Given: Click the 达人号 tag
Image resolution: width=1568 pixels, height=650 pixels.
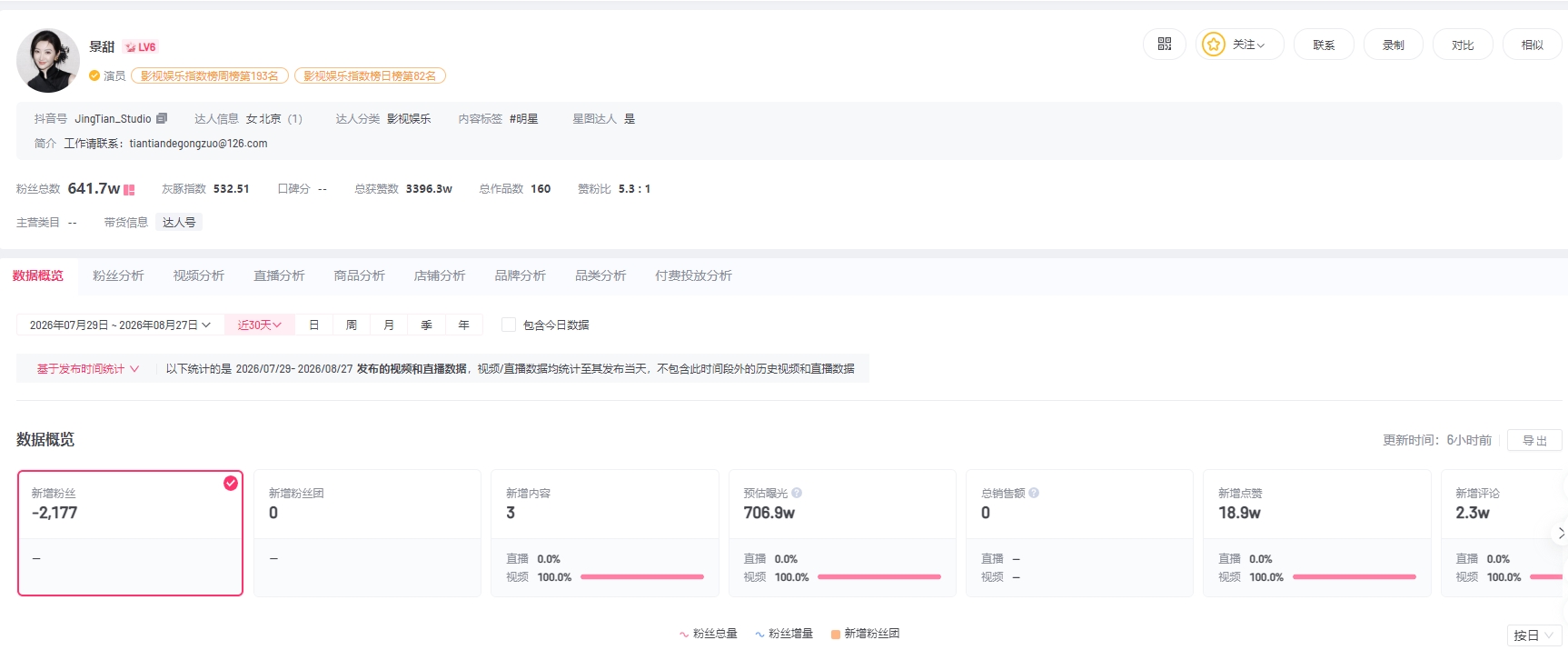Looking at the screenshot, I should (179, 222).
